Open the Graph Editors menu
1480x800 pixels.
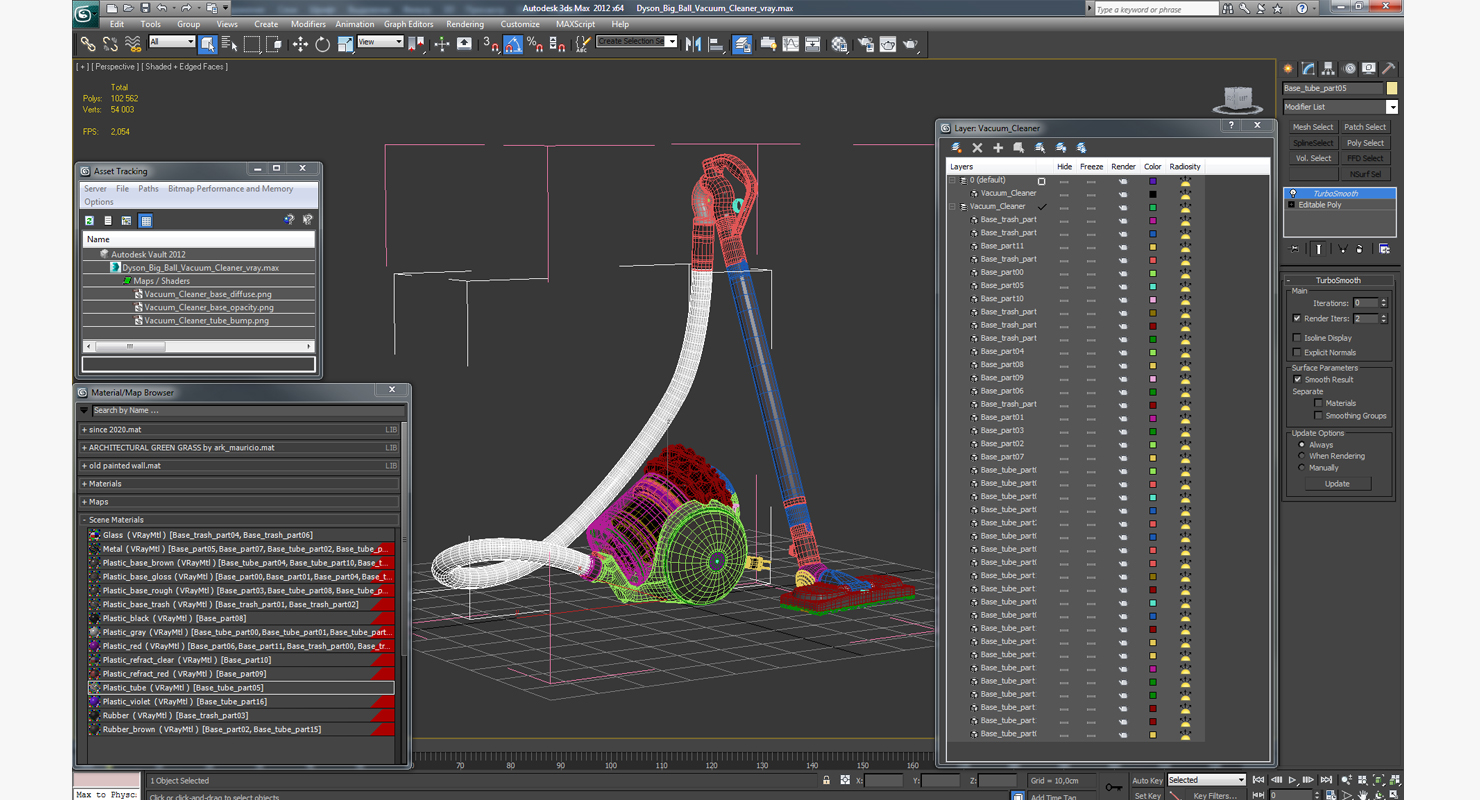[x=409, y=24]
